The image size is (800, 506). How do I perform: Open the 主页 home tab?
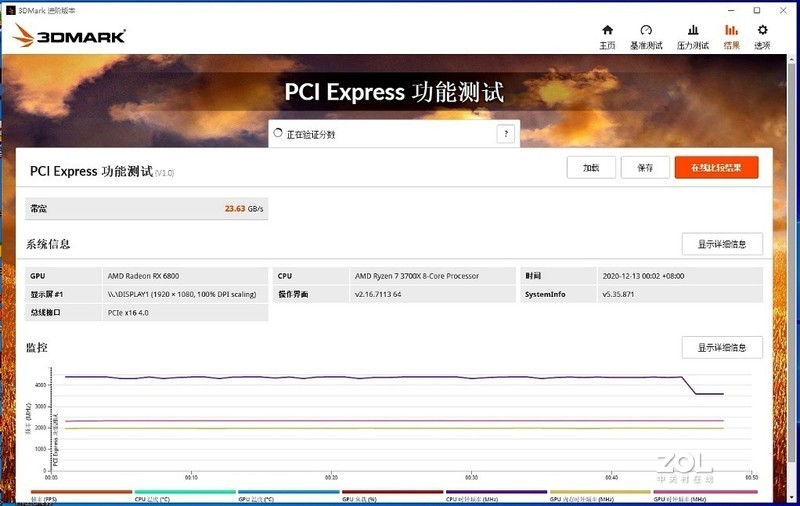tap(607, 37)
